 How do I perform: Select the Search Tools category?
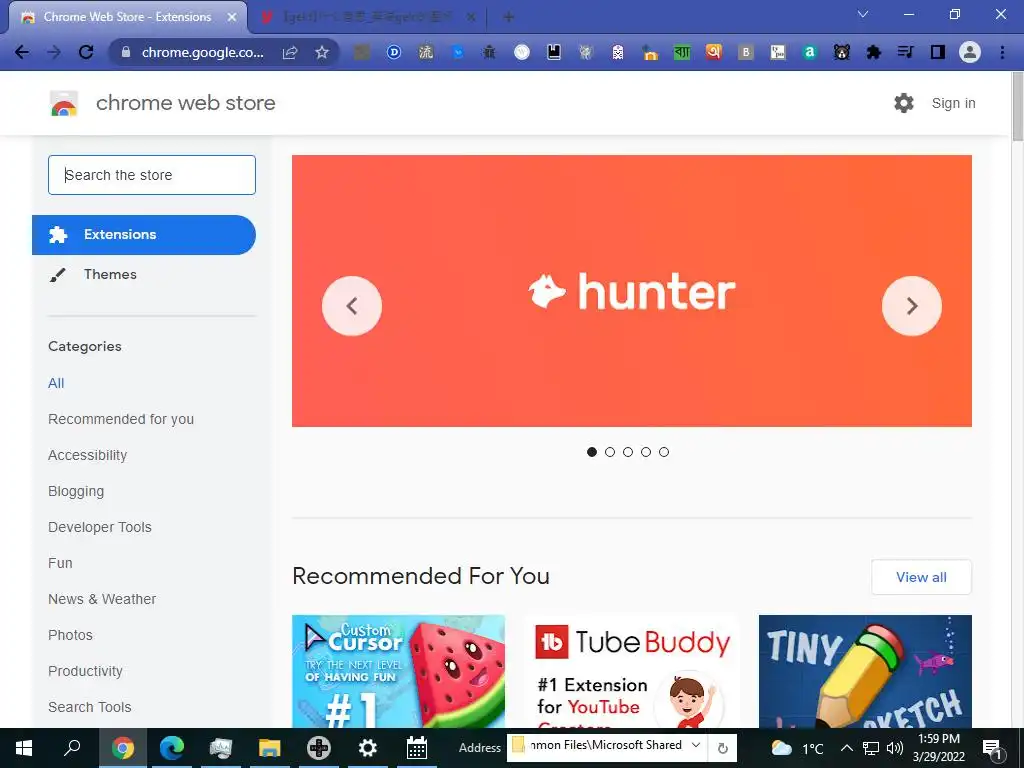89,707
